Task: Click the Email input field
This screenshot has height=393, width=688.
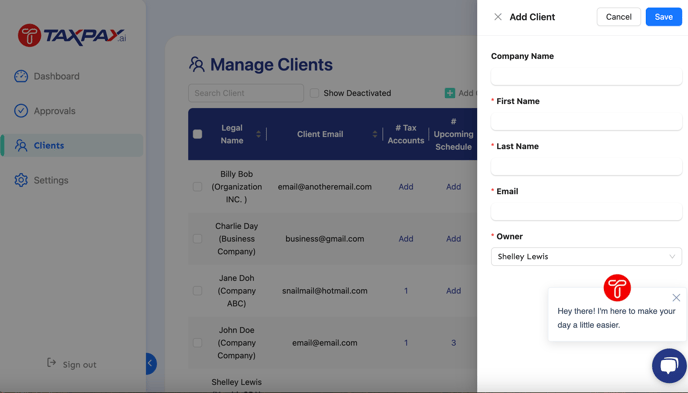Action: pyautogui.click(x=586, y=211)
